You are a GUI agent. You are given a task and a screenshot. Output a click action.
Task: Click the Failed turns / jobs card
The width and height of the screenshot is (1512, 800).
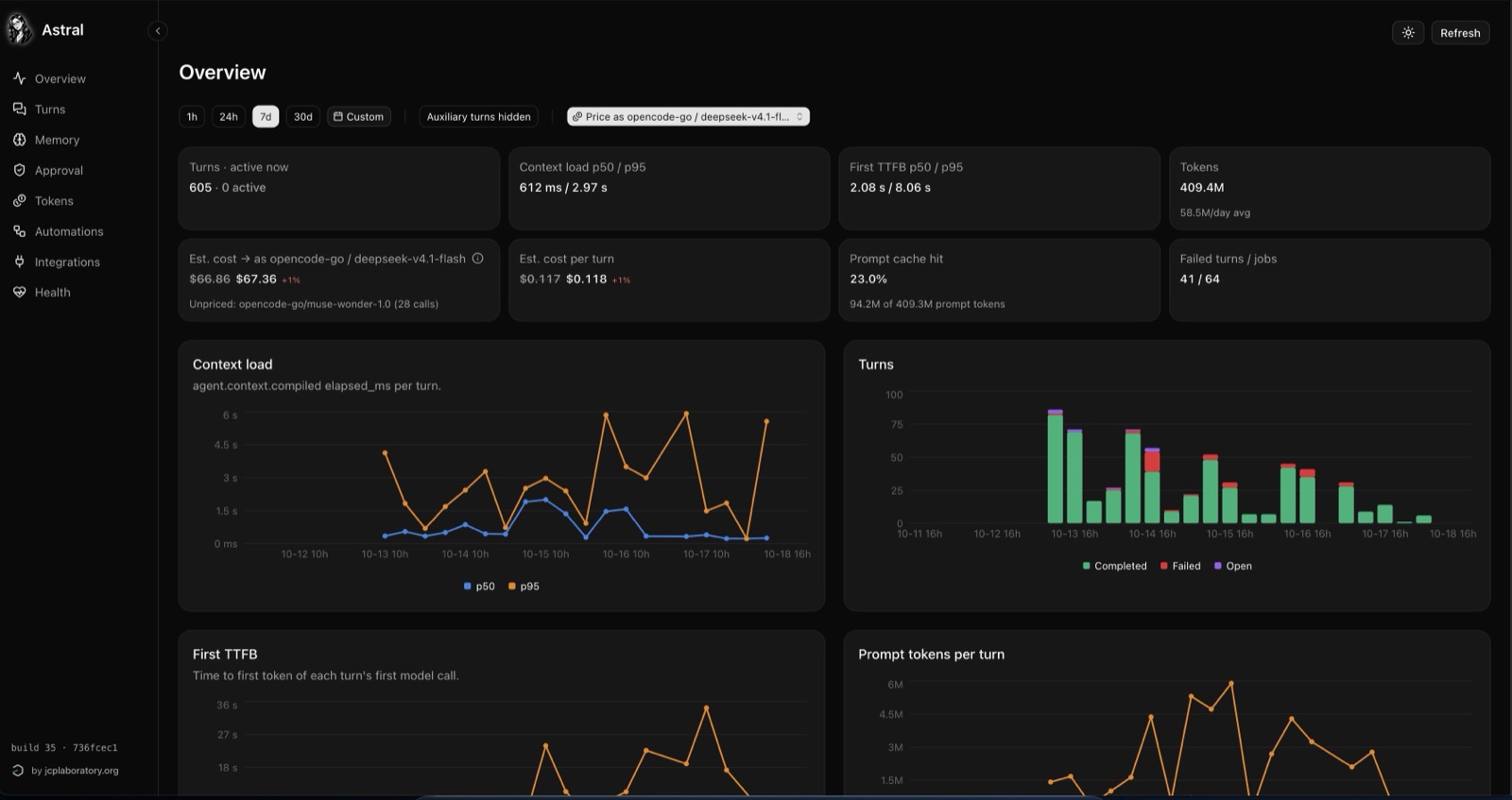[1330, 280]
